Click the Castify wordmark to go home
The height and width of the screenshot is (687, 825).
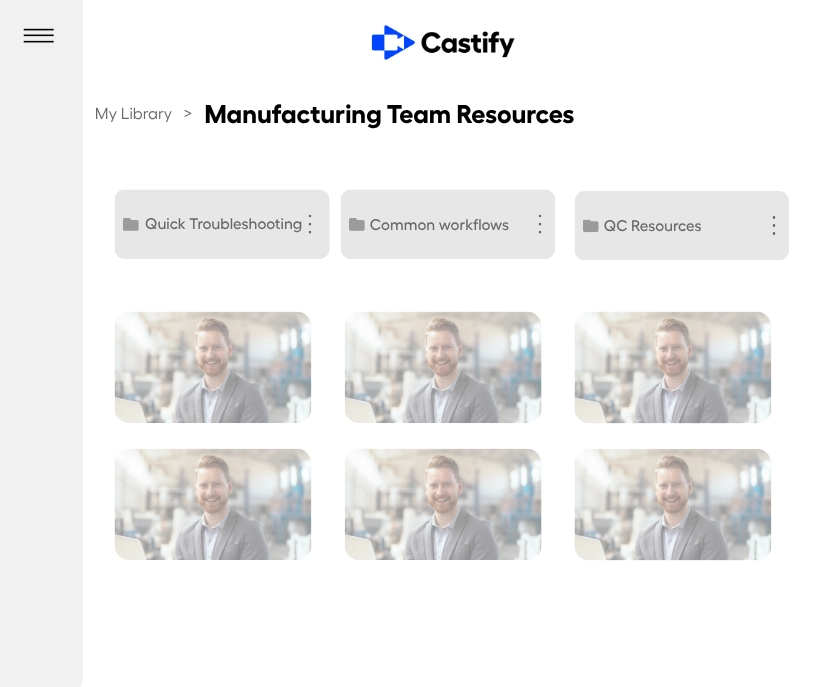469,43
